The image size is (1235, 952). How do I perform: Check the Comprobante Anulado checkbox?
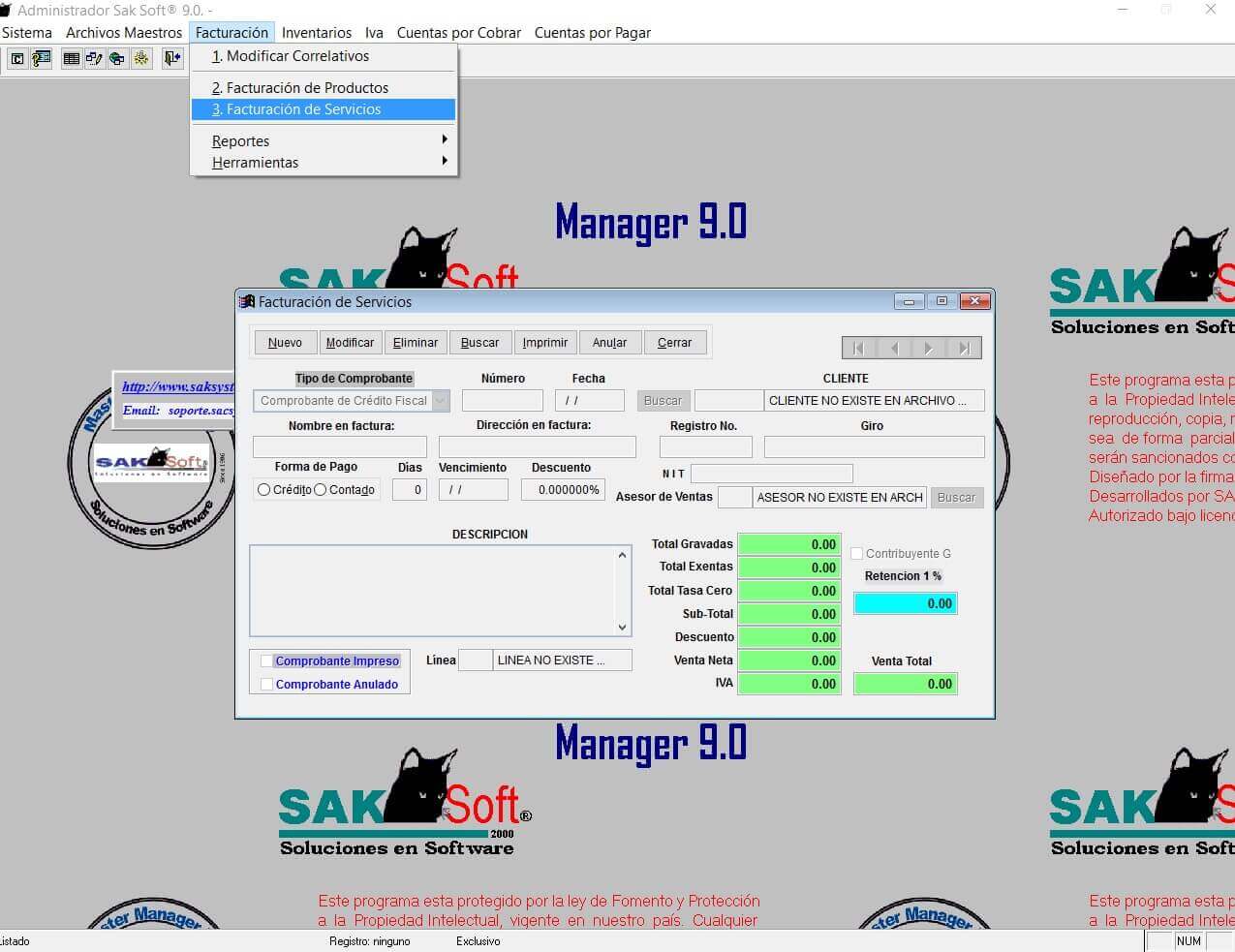pyautogui.click(x=266, y=684)
